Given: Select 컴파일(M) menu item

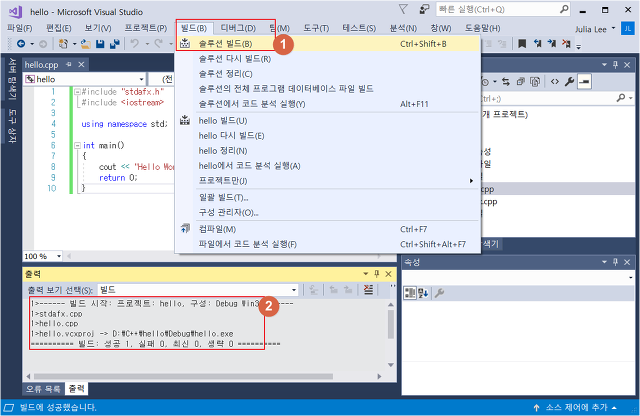Looking at the screenshot, I should click(328, 229).
